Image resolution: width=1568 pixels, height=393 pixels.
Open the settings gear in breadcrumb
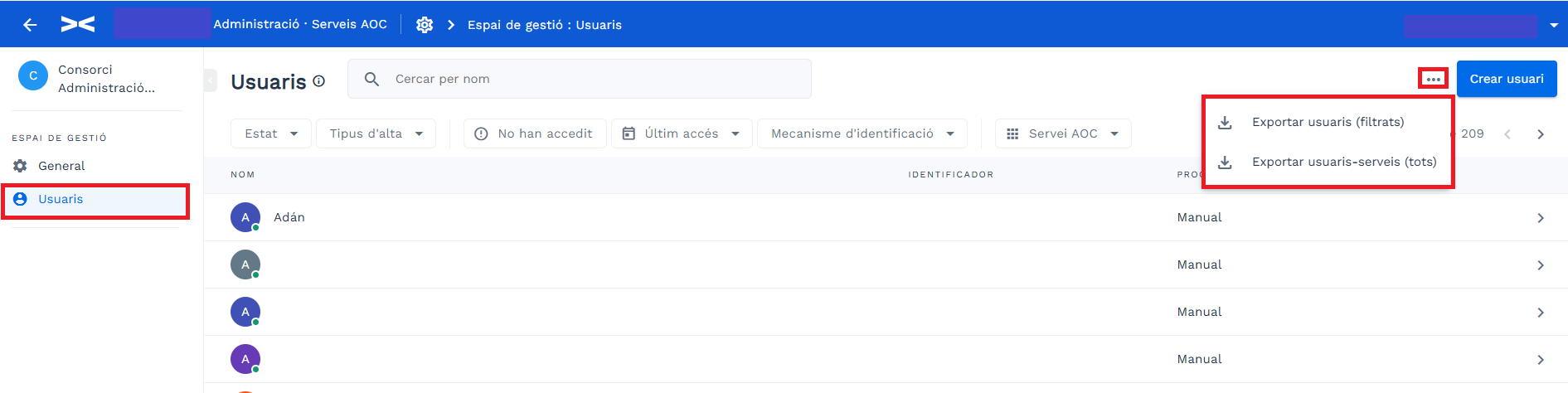pos(425,25)
